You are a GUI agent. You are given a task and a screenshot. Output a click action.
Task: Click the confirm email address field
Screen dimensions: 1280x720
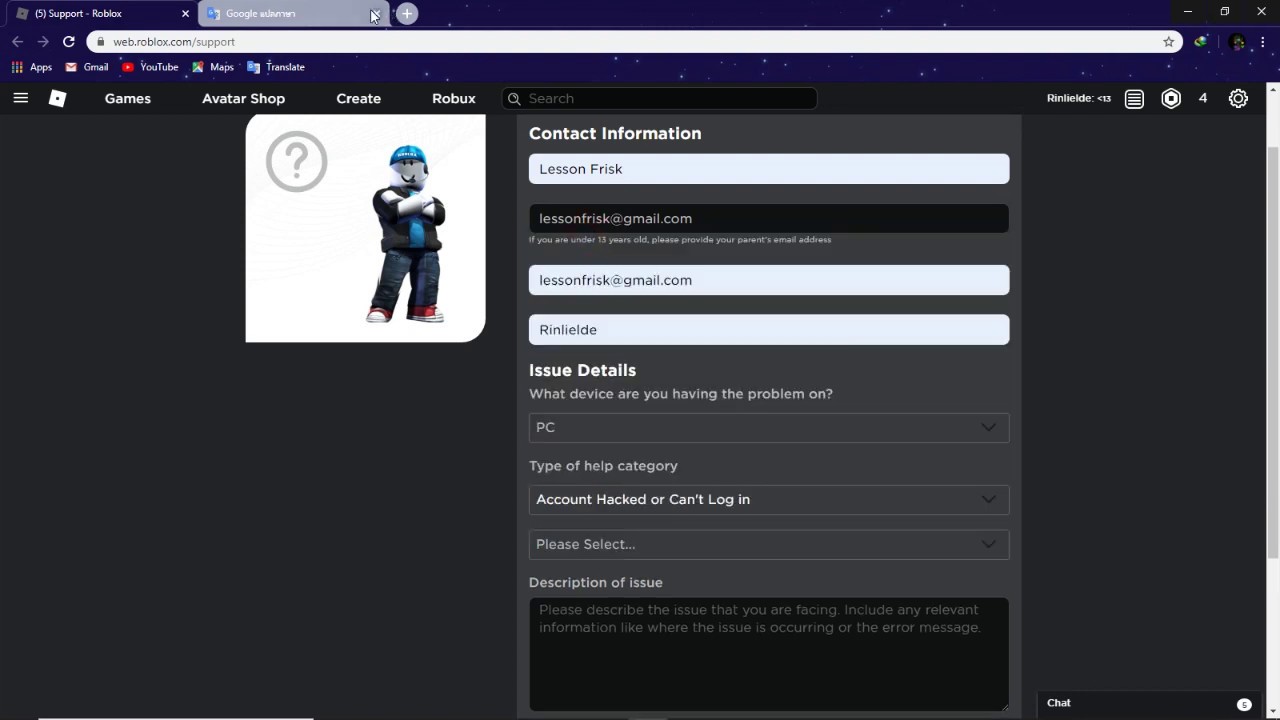(x=769, y=280)
